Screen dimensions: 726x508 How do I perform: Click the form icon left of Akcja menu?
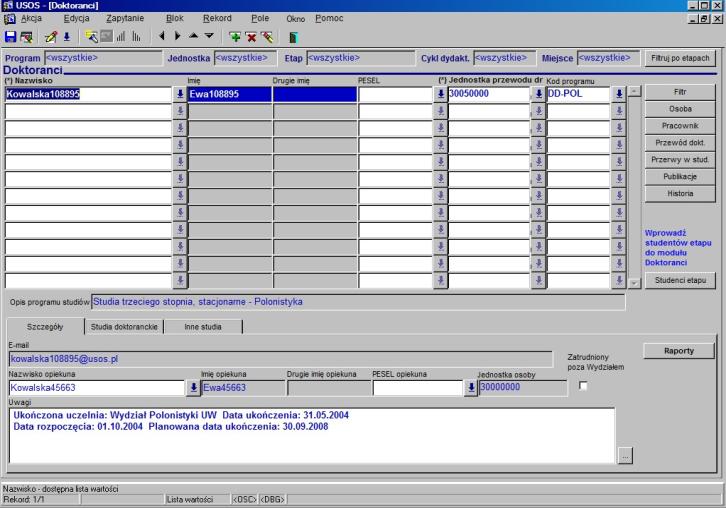pos(9,19)
